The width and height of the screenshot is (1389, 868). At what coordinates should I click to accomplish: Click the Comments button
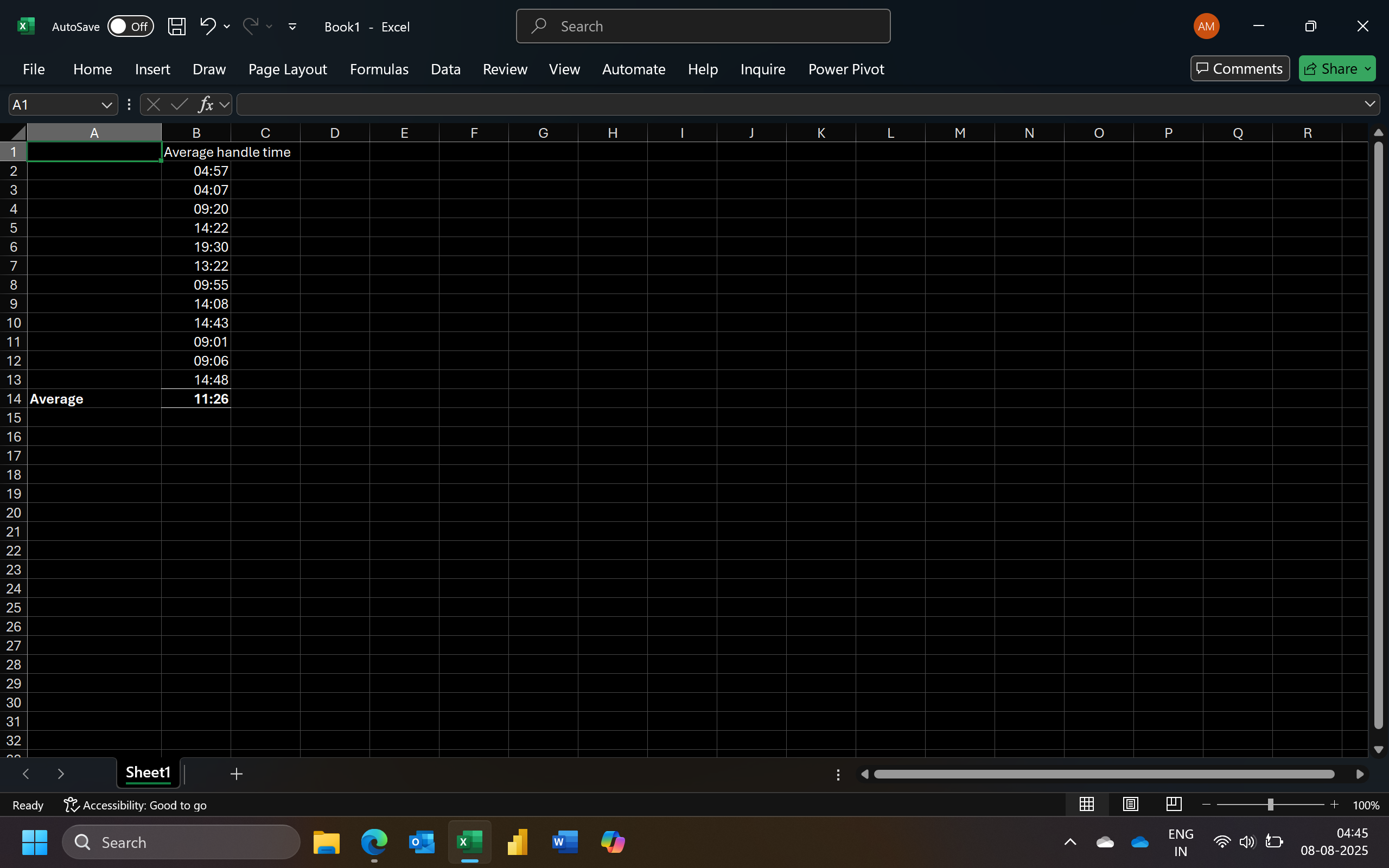tap(1240, 69)
